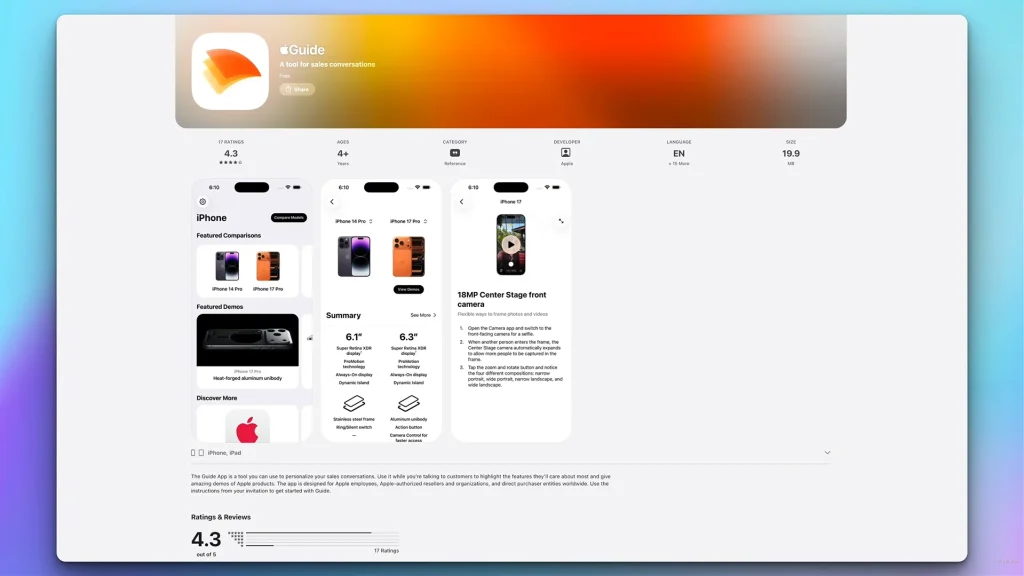Viewport: 1024px width, 576px height.
Task: Click the 19.9 MB size value
Action: (x=791, y=153)
